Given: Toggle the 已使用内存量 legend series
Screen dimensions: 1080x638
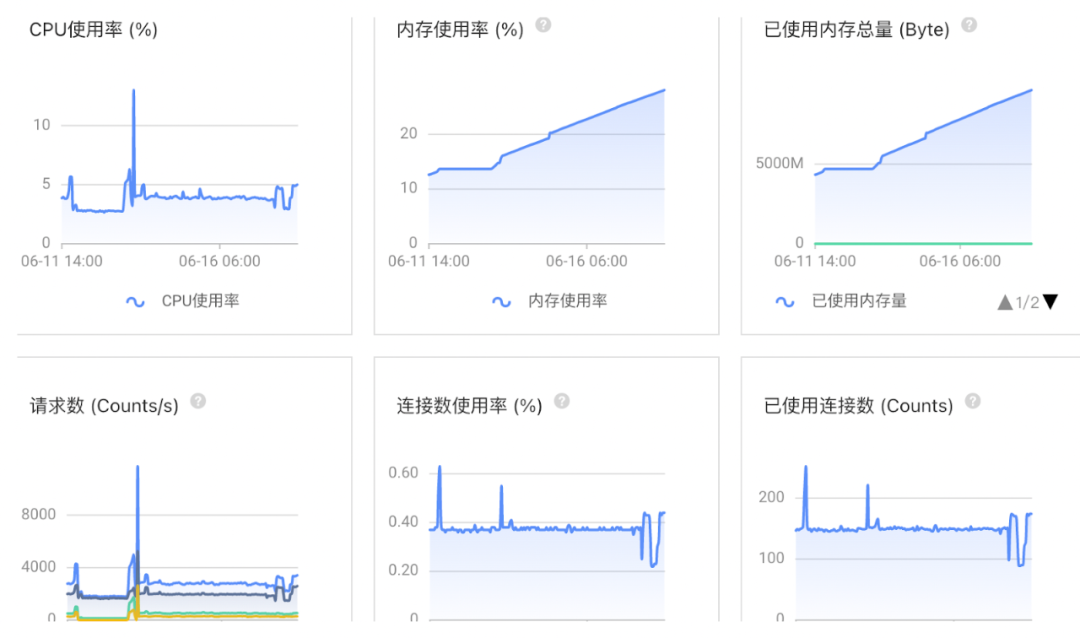Looking at the screenshot, I should pos(841,301).
